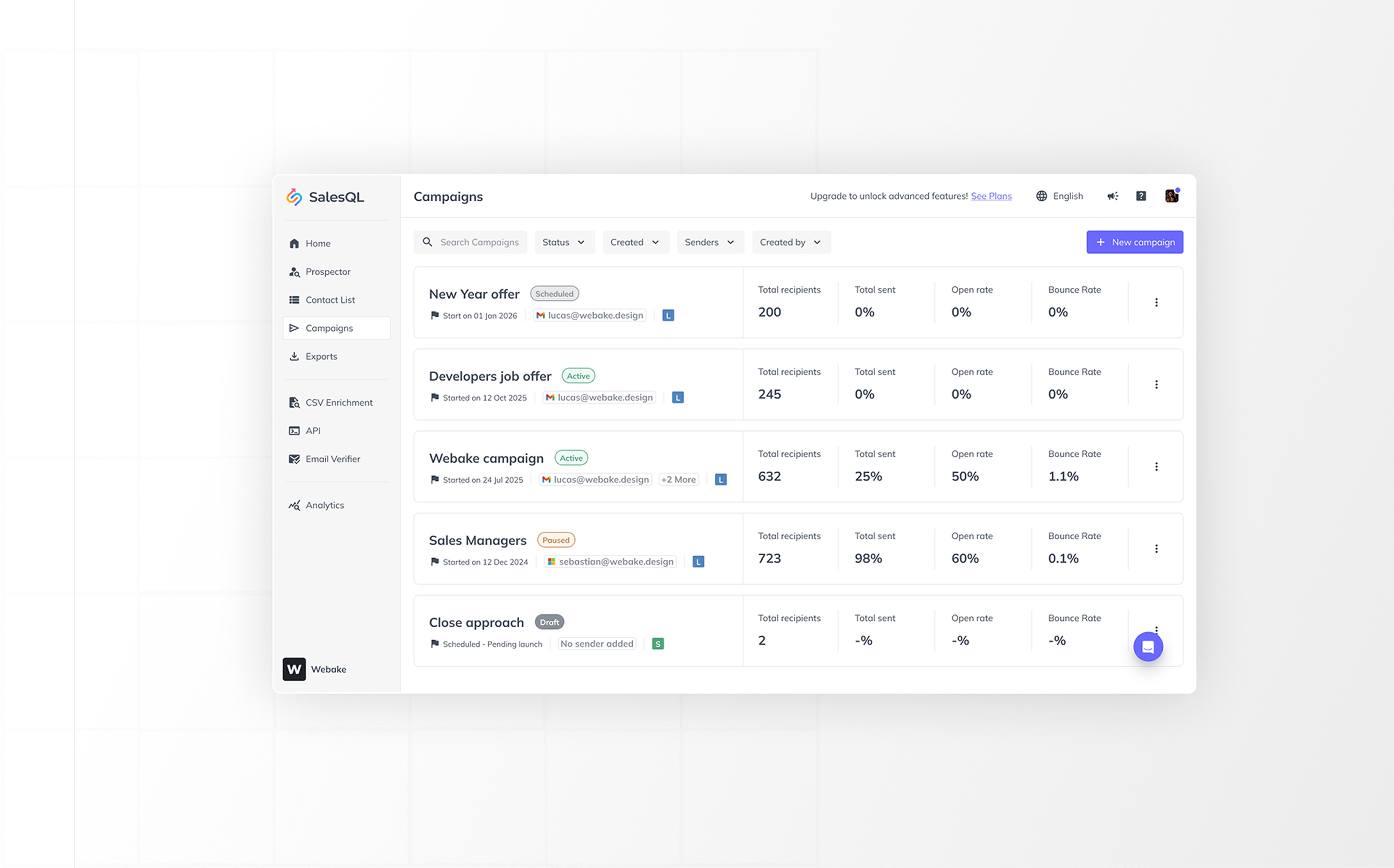Image resolution: width=1394 pixels, height=868 pixels.
Task: Click Scheduled - Pending launch text
Action: click(x=493, y=644)
